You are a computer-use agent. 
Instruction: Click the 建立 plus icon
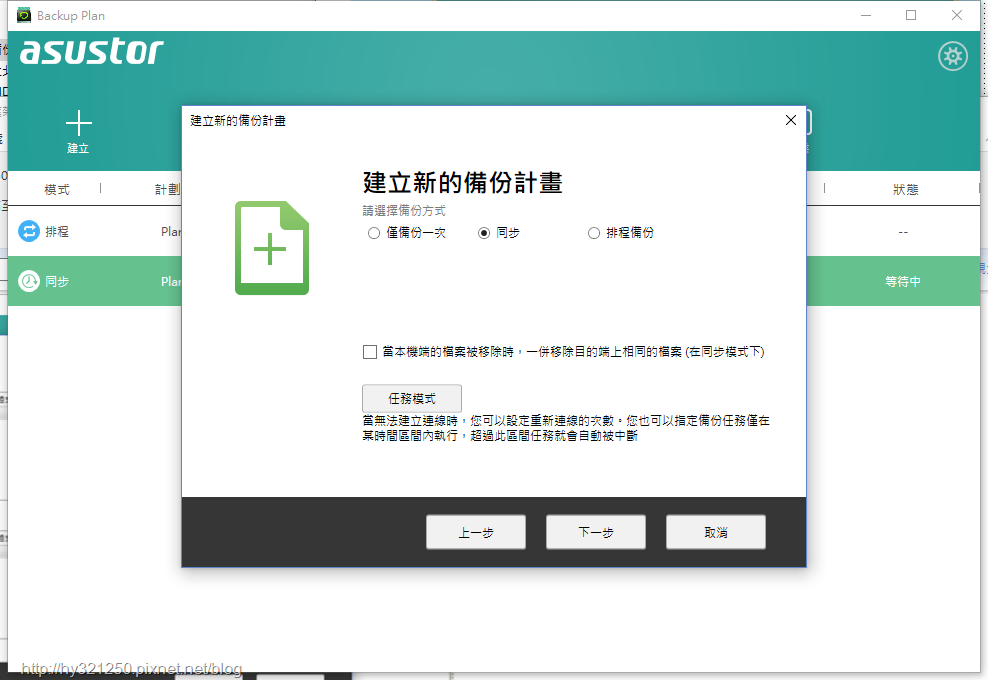click(79, 123)
